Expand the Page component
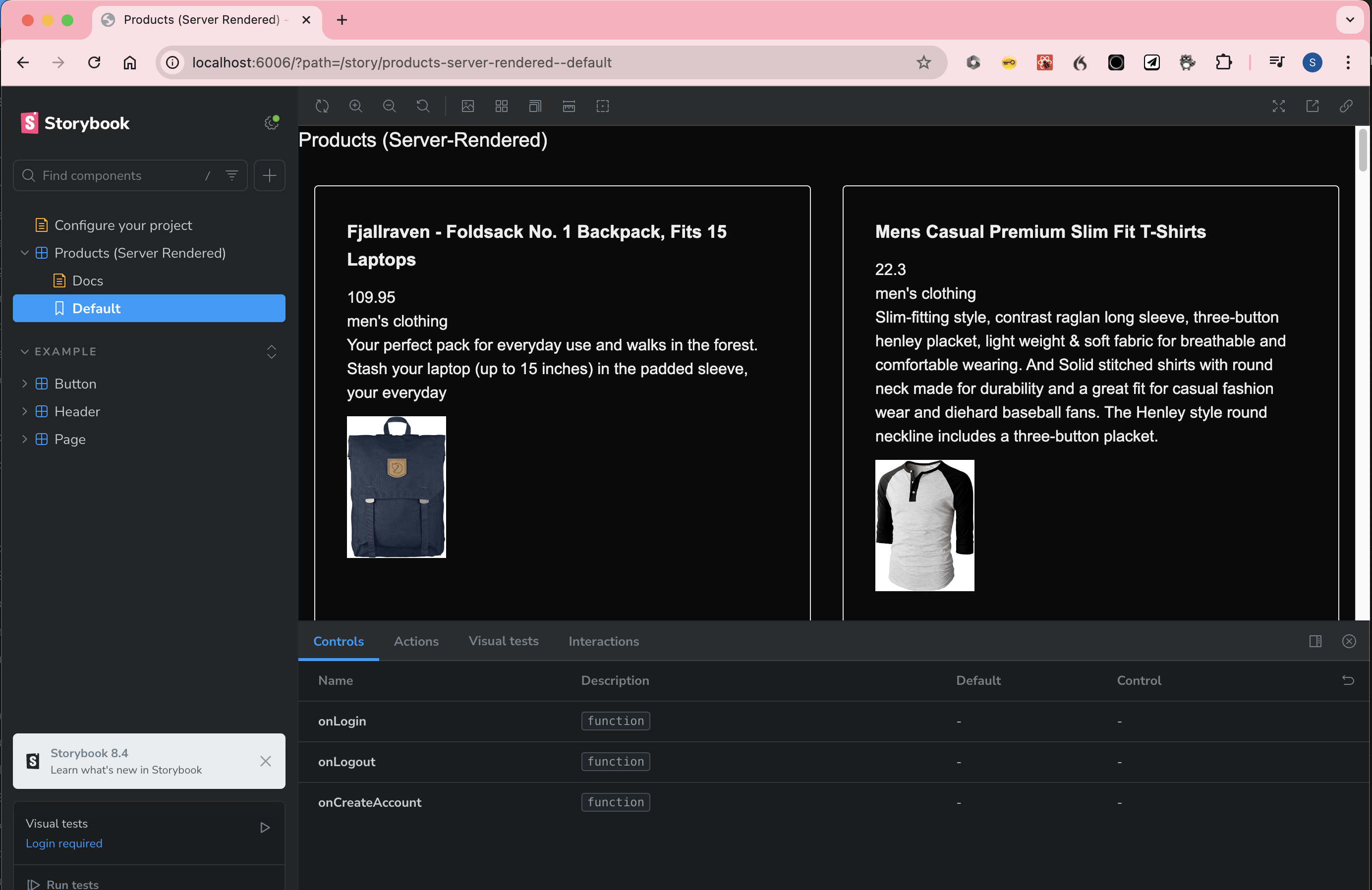Screen dimensions: 1372x890 70,439
